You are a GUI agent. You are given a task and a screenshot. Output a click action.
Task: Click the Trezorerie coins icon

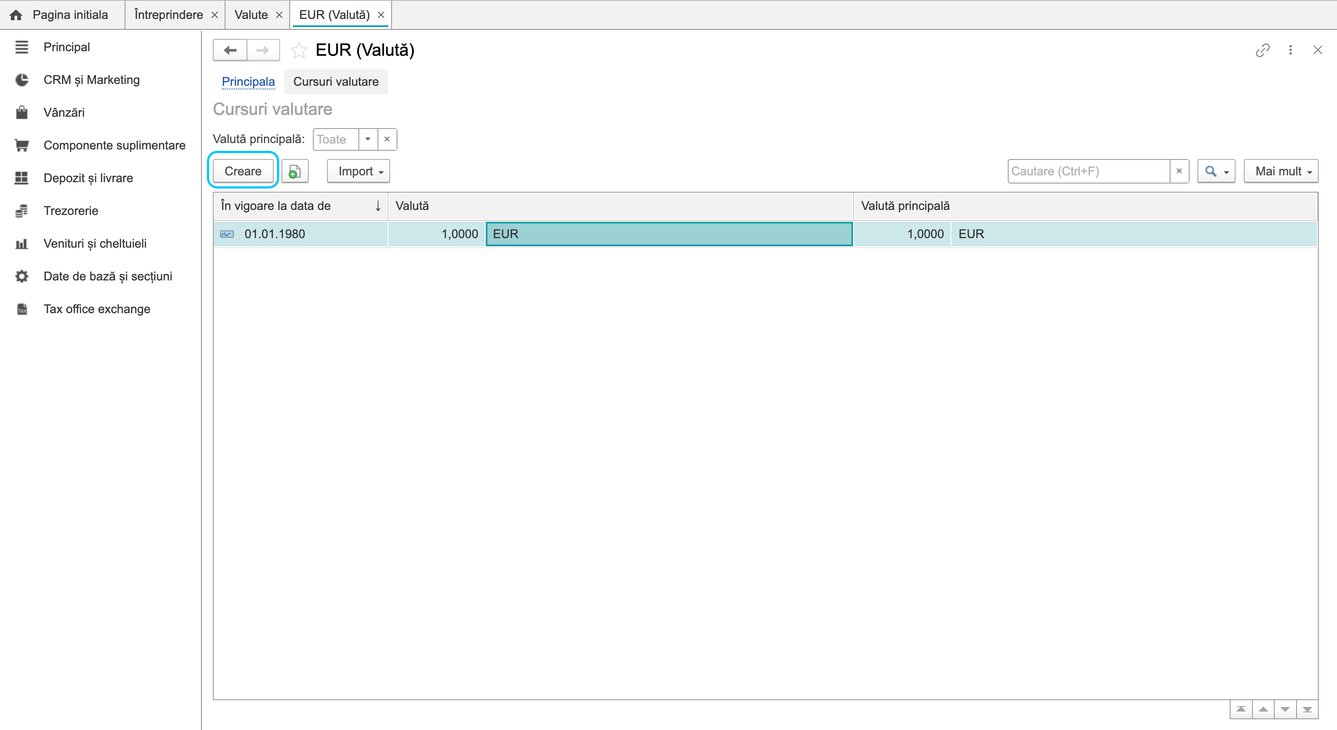pos(22,211)
